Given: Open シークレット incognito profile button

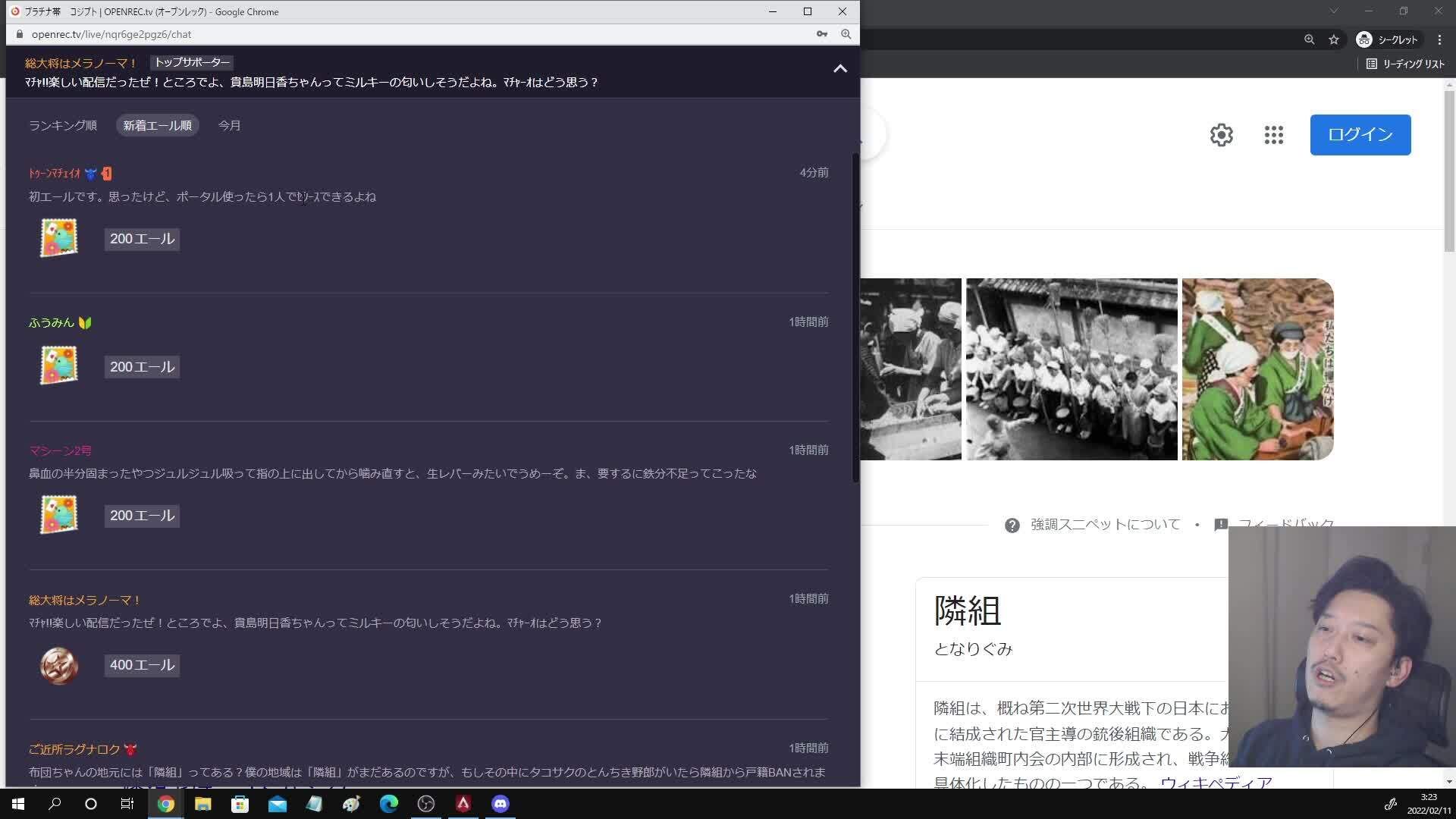Looking at the screenshot, I should point(1387,39).
